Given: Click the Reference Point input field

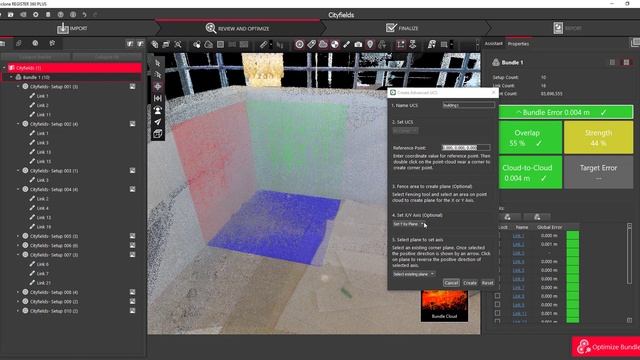Looking at the screenshot, I should pyautogui.click(x=466, y=147).
